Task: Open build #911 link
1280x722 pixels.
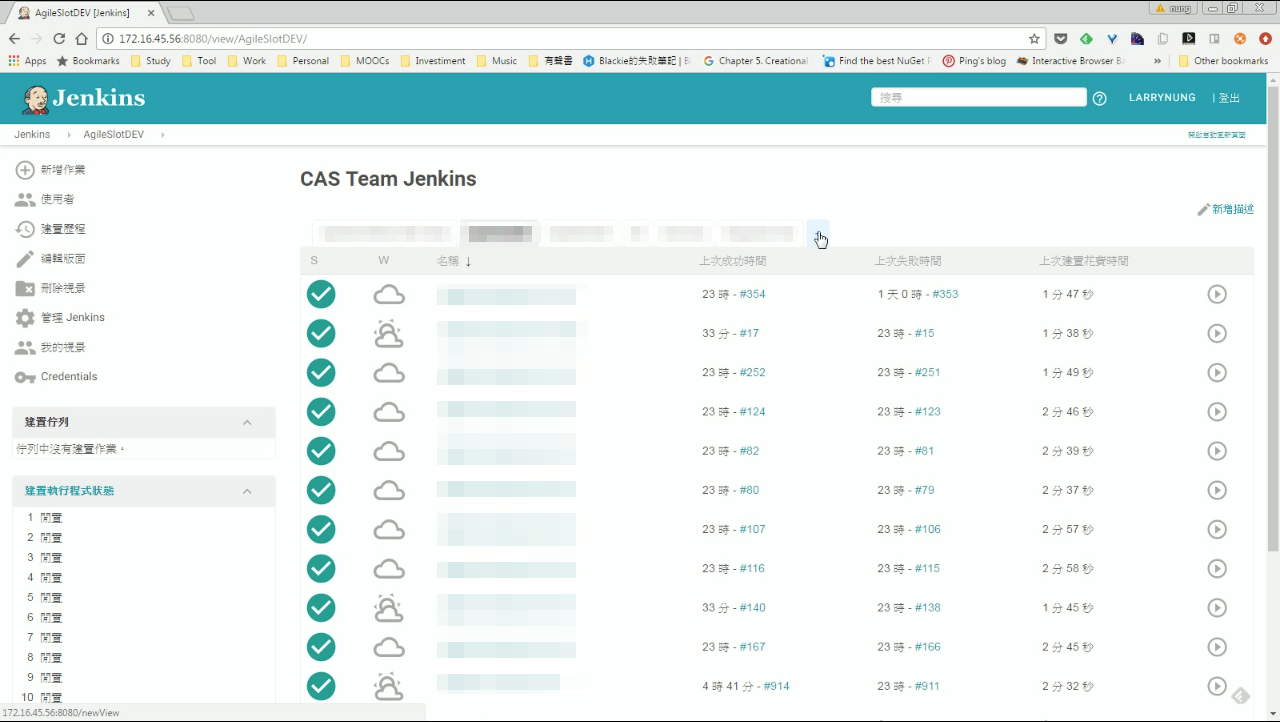Action: coord(927,686)
